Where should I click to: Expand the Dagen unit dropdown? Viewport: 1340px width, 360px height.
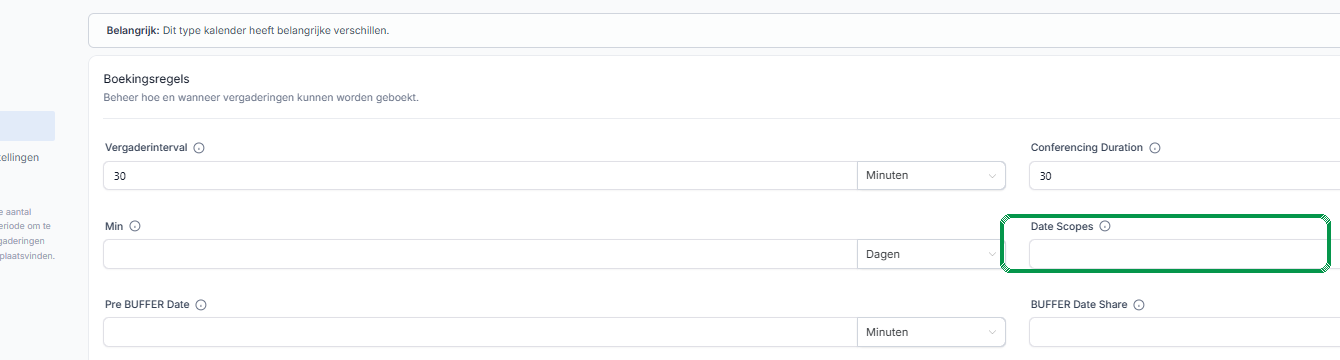pos(932,254)
